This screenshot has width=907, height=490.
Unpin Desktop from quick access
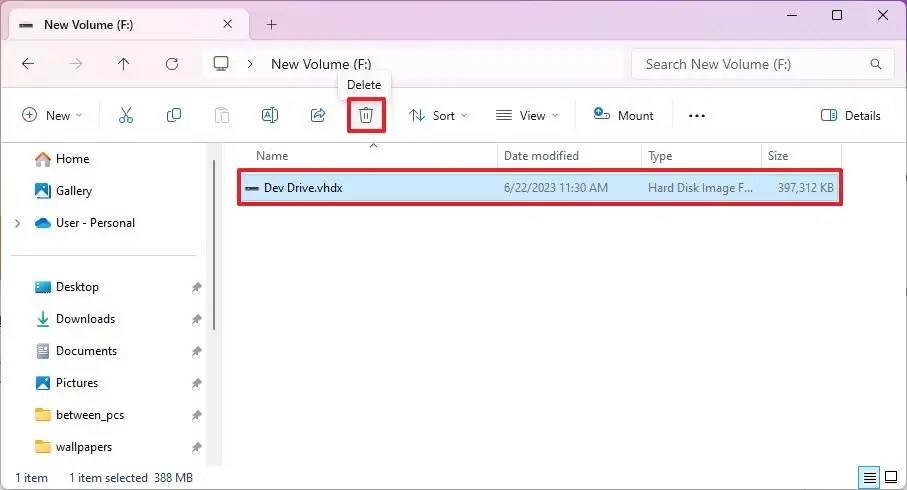click(197, 287)
